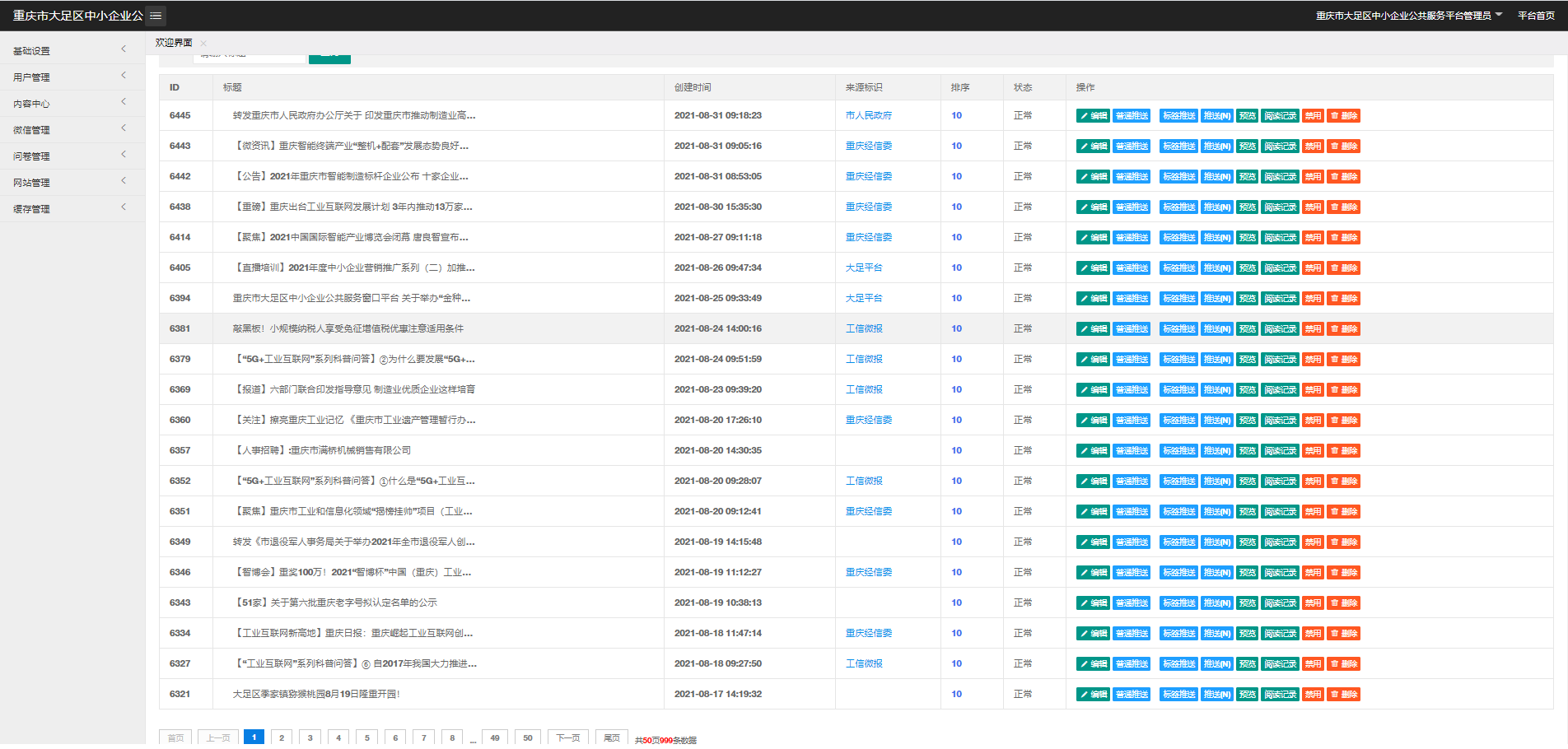Image resolution: width=1568 pixels, height=749 pixels.
Task: Select title 大足区季家镇猕猴桃园8月19日隆重开园
Action: 316,695
